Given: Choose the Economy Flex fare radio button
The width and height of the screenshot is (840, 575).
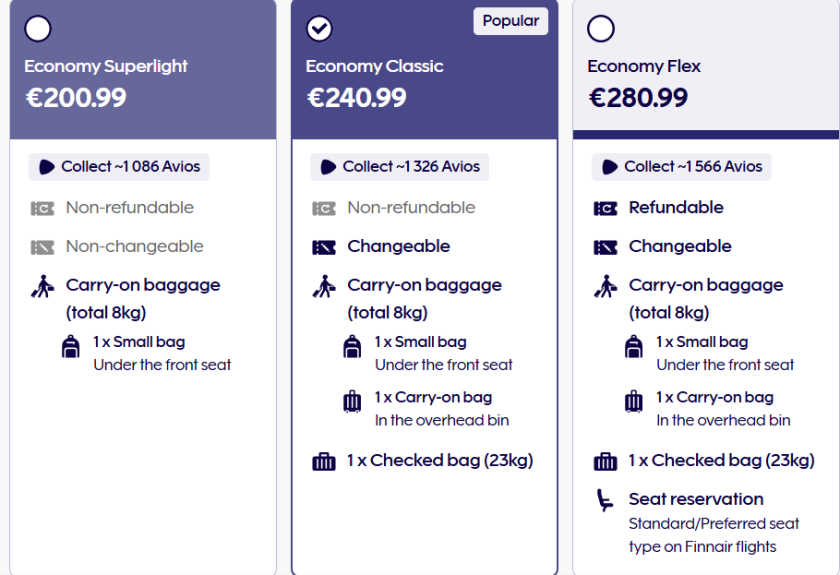Looking at the screenshot, I should point(601,29).
